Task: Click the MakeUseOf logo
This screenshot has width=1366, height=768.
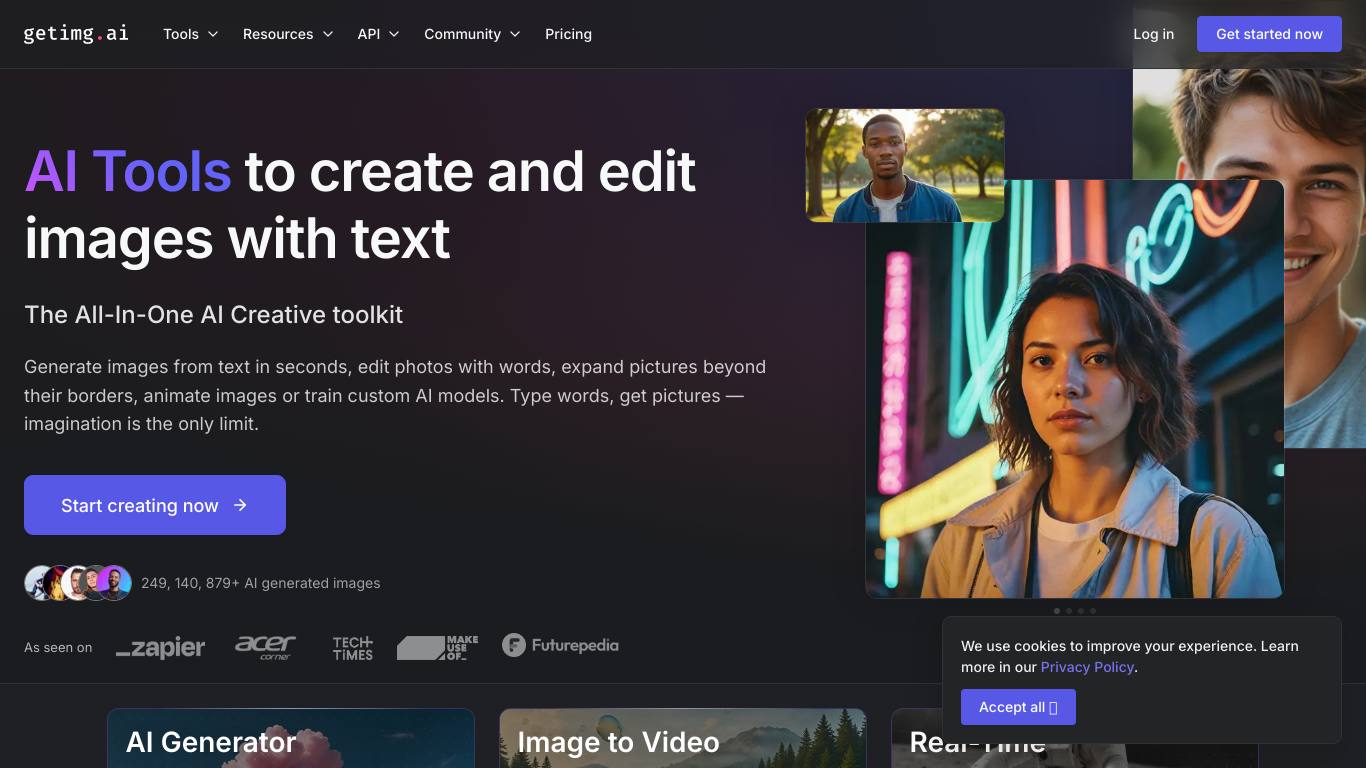Action: (437, 647)
